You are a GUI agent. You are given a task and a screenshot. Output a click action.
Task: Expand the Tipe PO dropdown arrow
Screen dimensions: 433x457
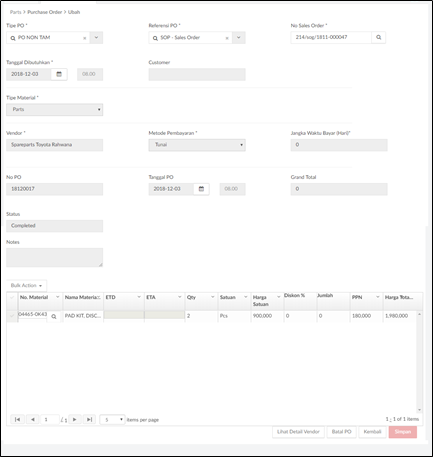coord(96,38)
